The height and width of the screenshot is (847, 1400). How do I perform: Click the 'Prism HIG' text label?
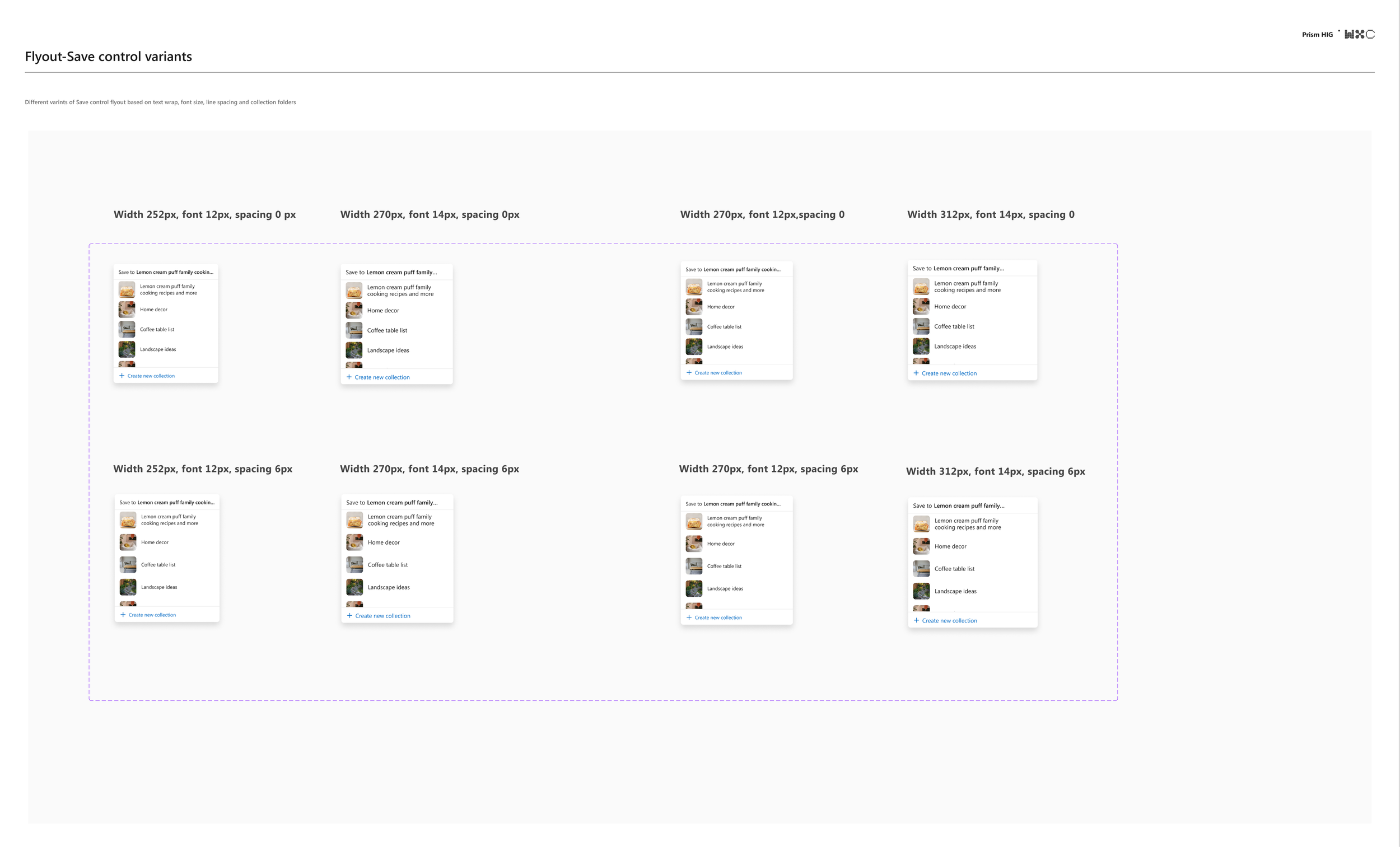[1317, 35]
